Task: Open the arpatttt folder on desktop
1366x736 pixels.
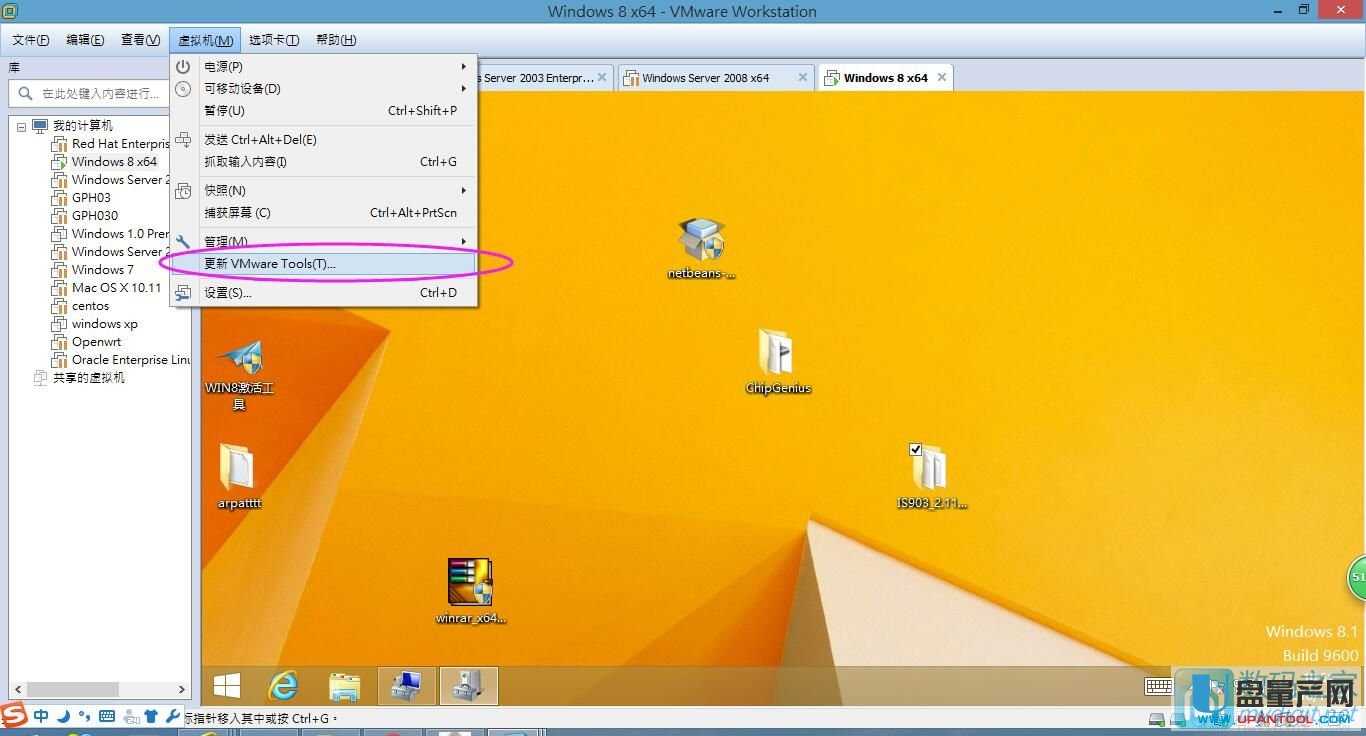Action: point(238,468)
